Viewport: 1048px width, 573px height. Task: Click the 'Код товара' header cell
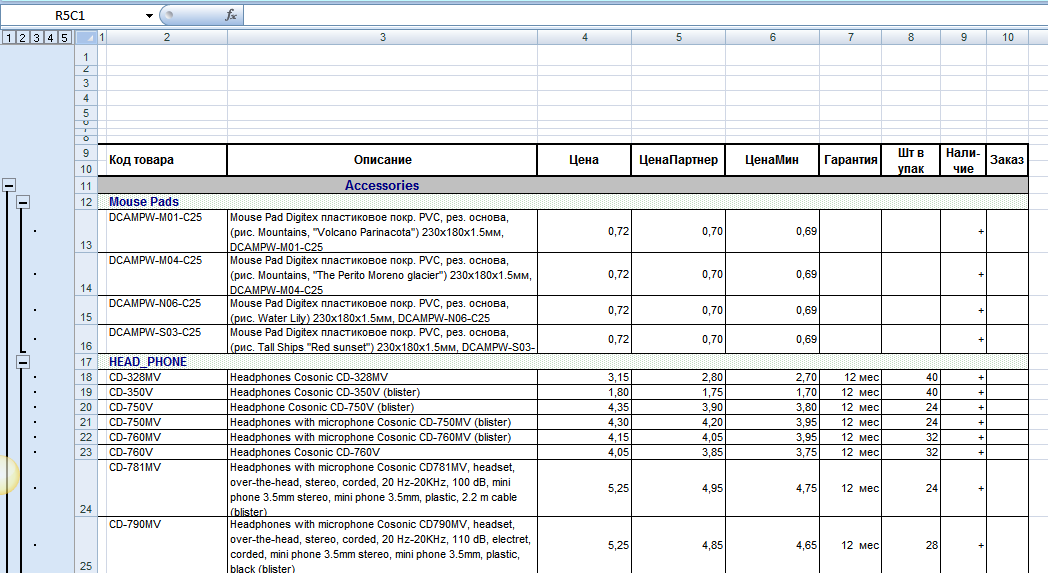pos(166,160)
